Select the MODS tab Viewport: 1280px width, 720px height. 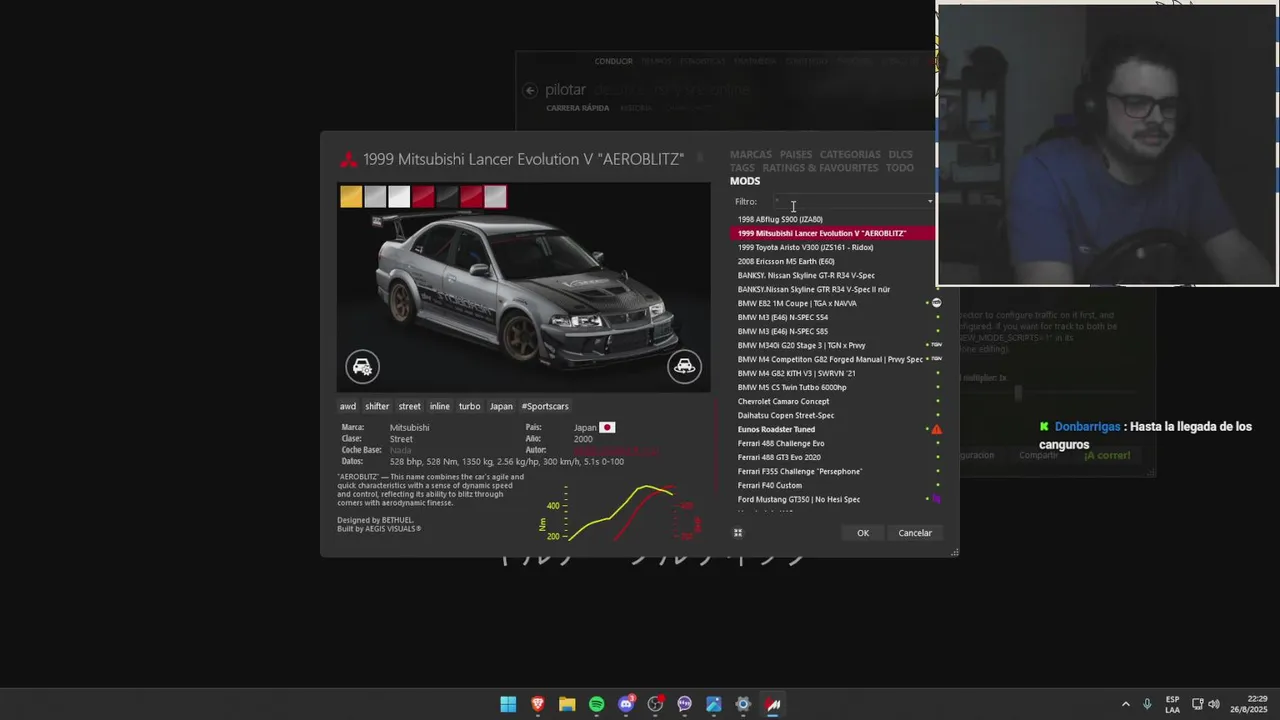point(745,181)
